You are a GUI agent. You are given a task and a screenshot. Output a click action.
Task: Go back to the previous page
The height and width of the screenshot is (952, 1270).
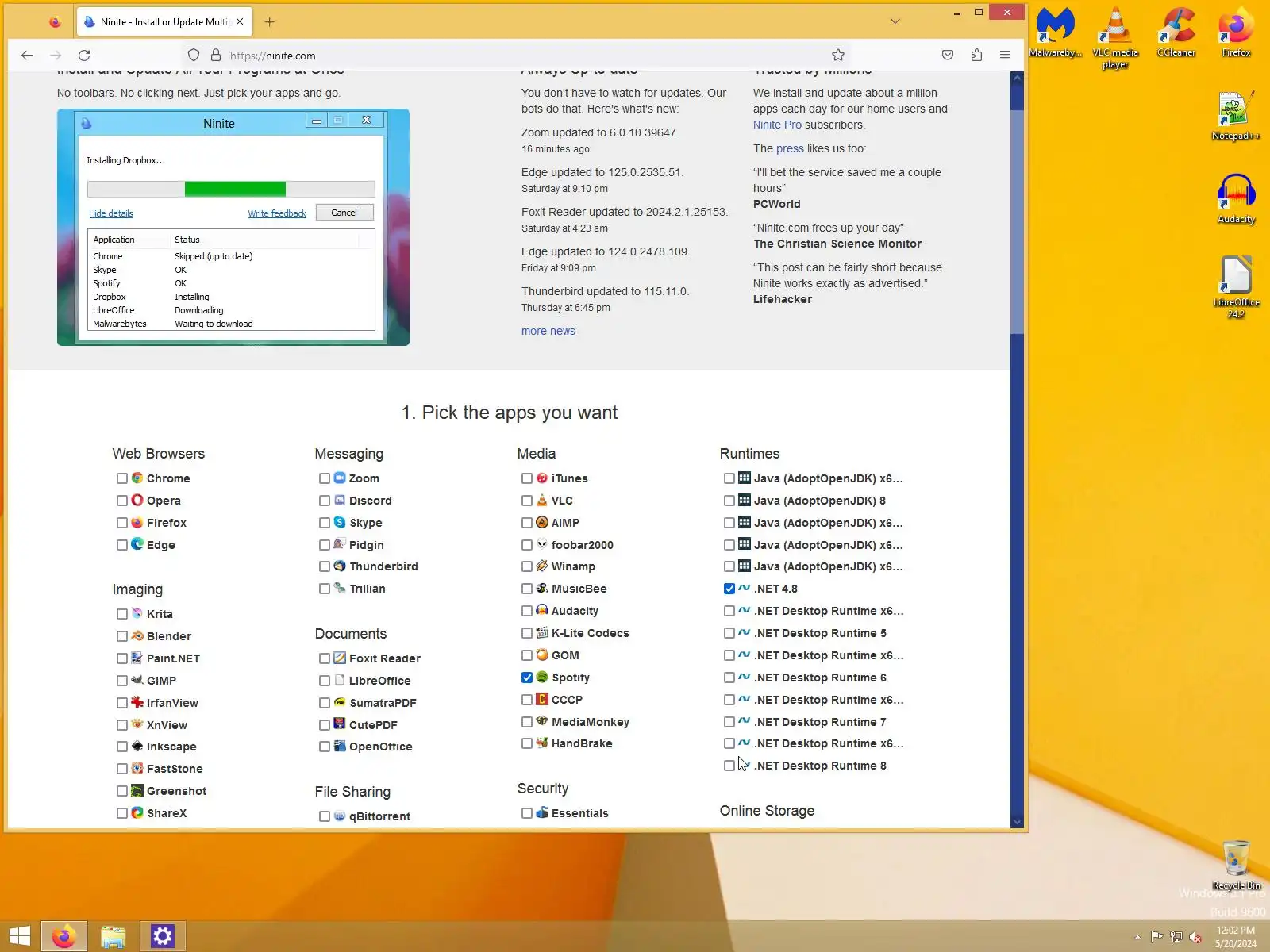pyautogui.click(x=27, y=55)
